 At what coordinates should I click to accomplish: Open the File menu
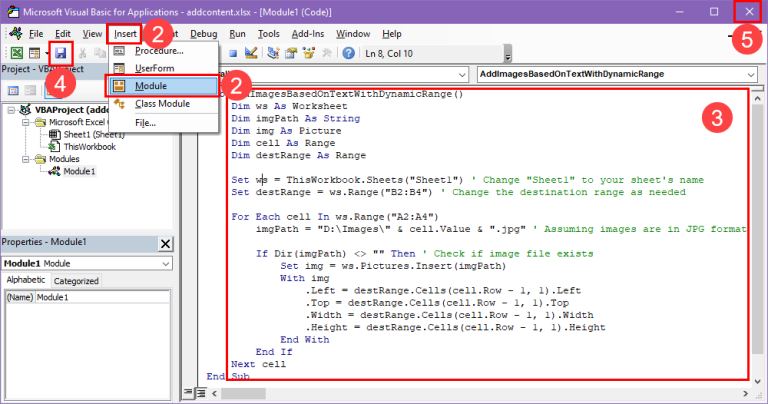tap(36, 34)
